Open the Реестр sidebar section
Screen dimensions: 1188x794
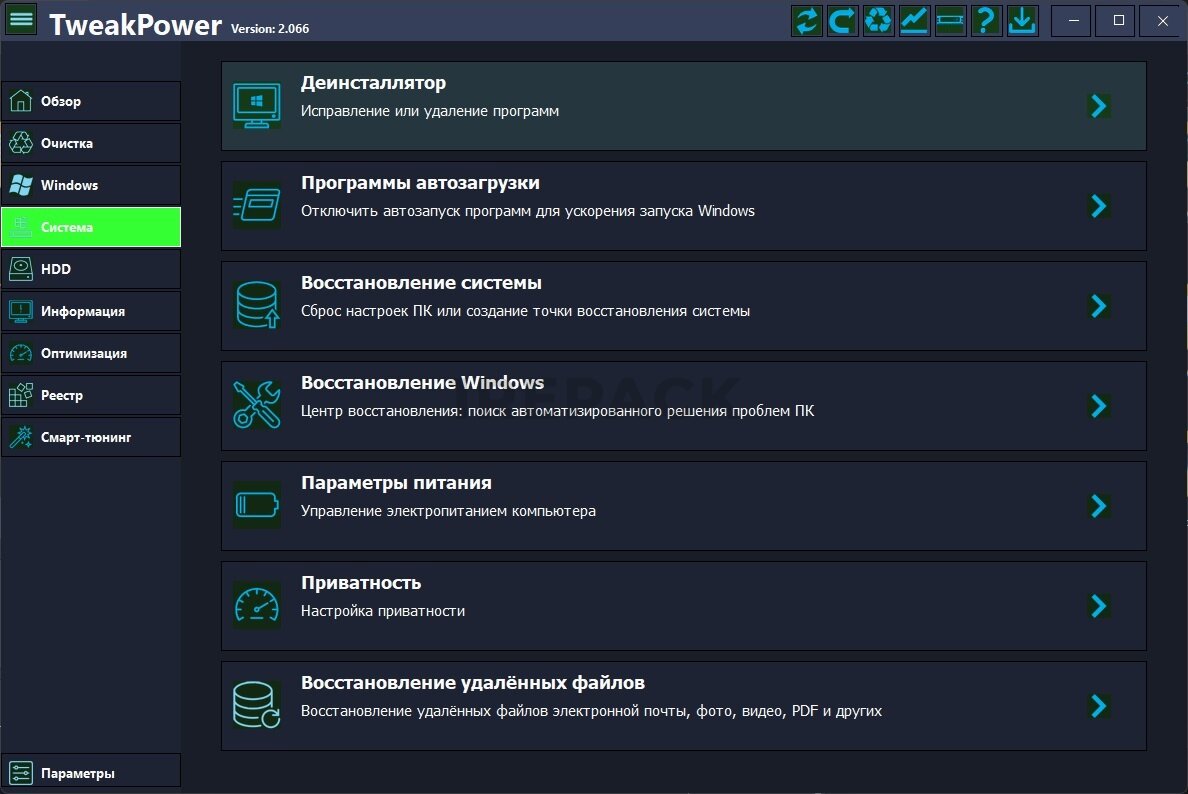coord(91,395)
